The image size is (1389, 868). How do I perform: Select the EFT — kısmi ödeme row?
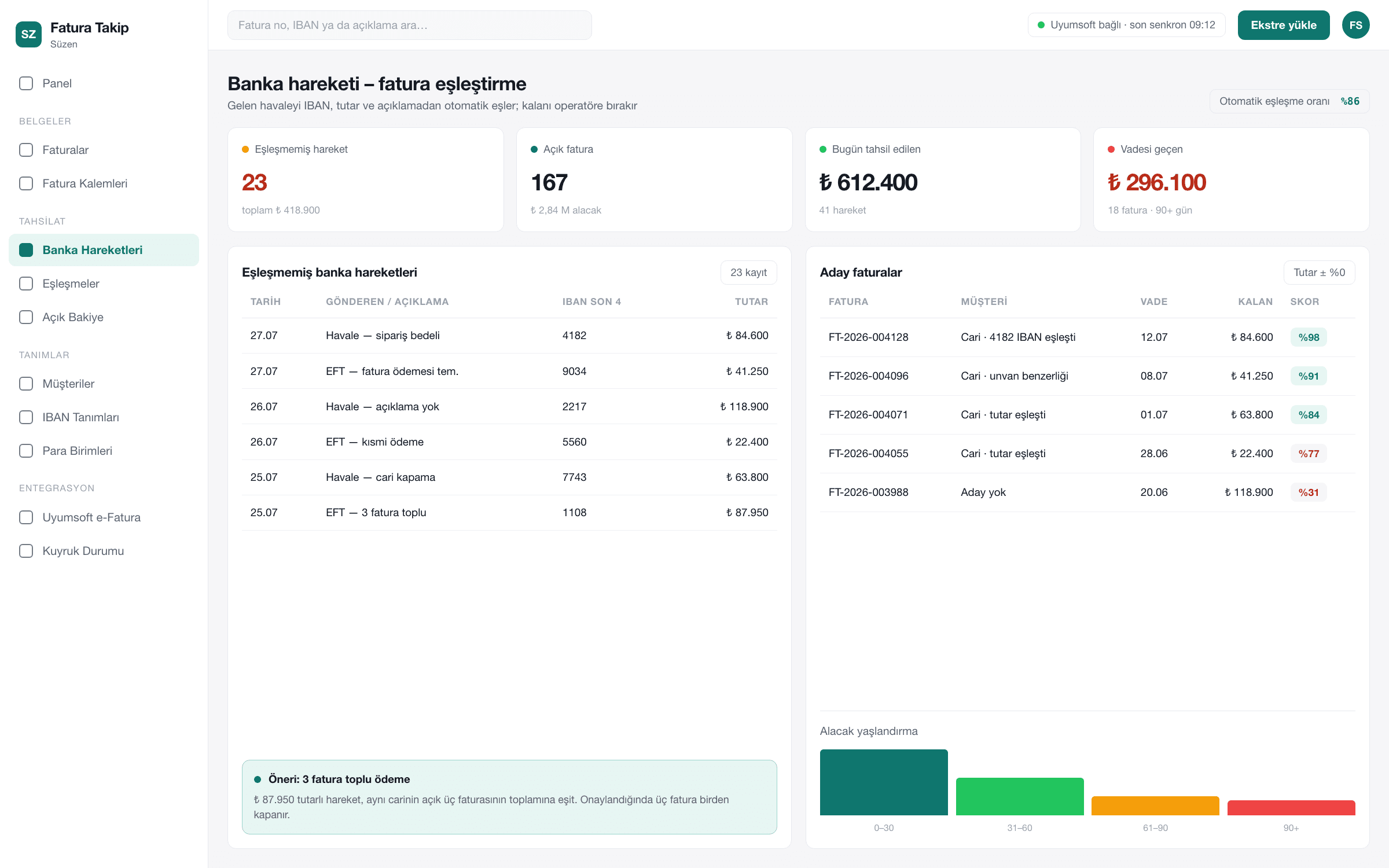[x=509, y=442]
